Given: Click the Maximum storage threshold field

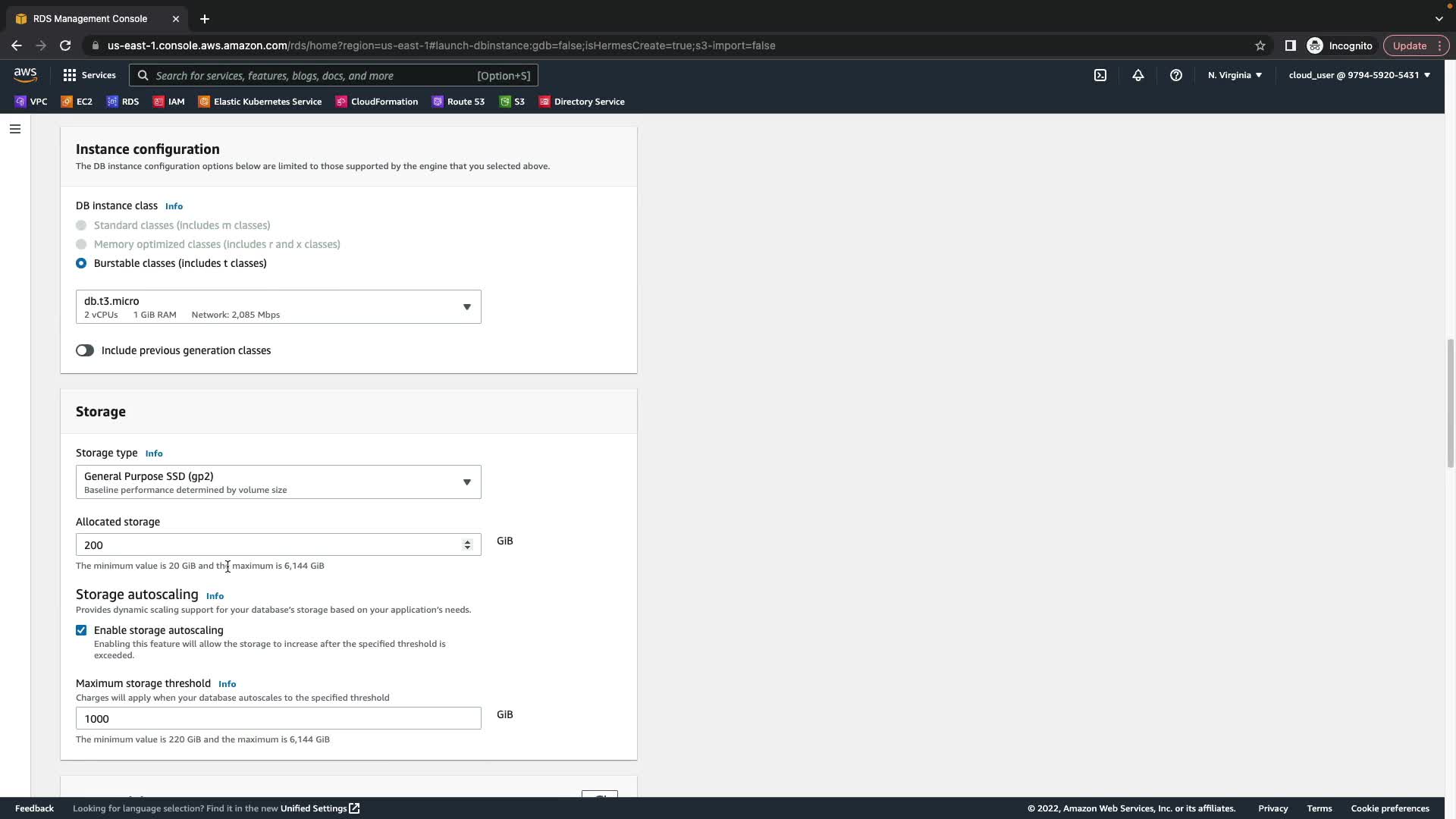Looking at the screenshot, I should click(x=278, y=718).
